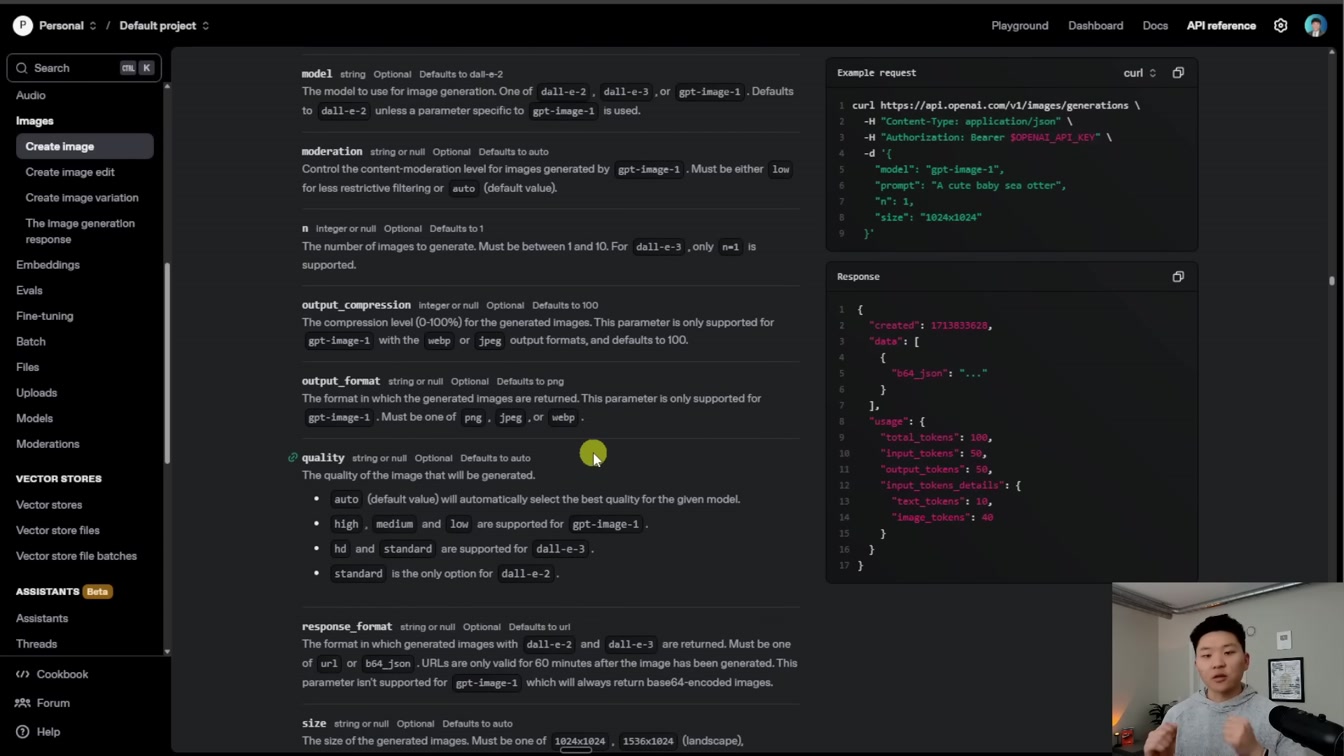Open Threads in the sidebar
The width and height of the screenshot is (1344, 756).
(37, 644)
